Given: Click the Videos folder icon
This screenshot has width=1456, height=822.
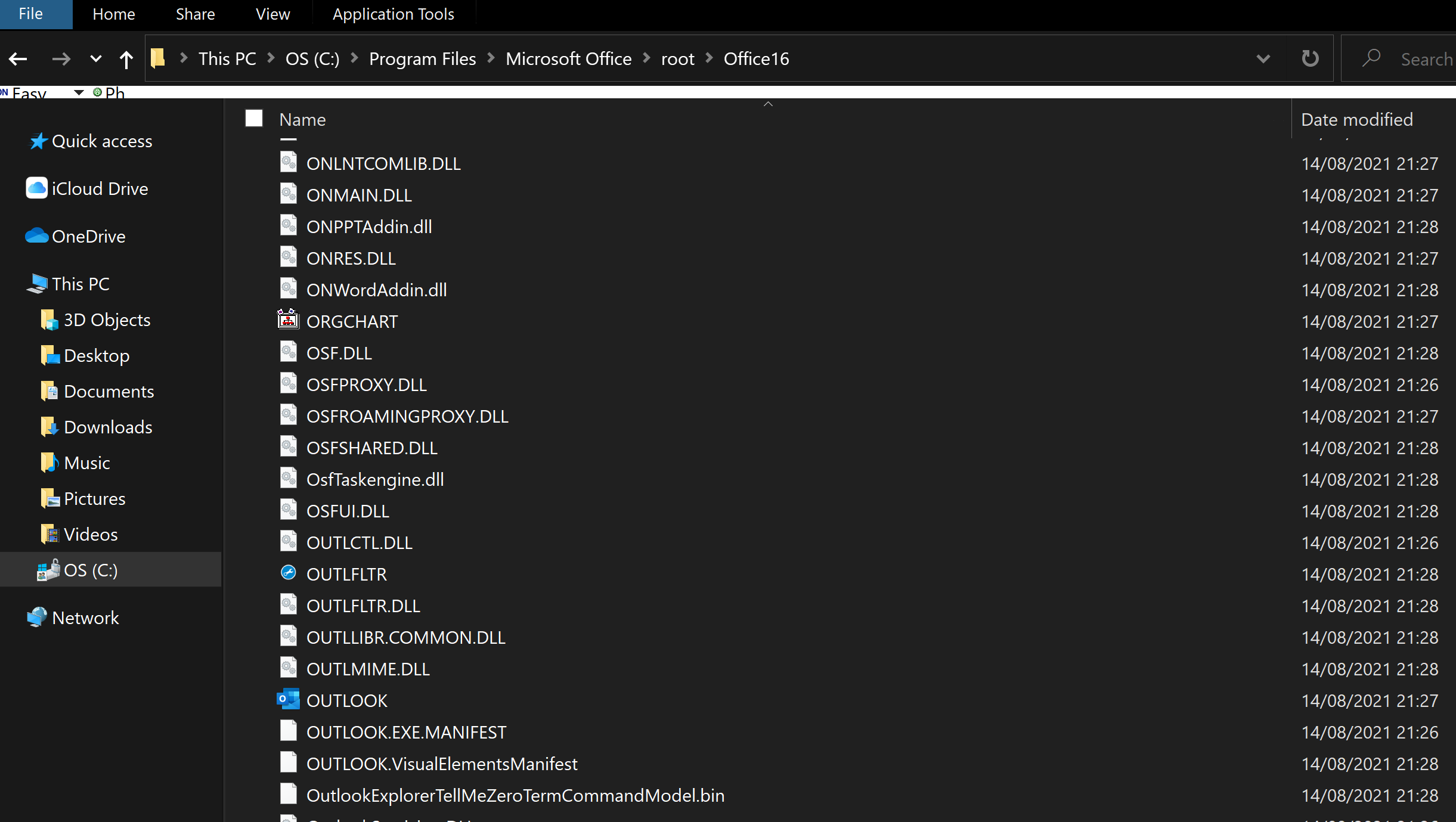Looking at the screenshot, I should tap(49, 534).
